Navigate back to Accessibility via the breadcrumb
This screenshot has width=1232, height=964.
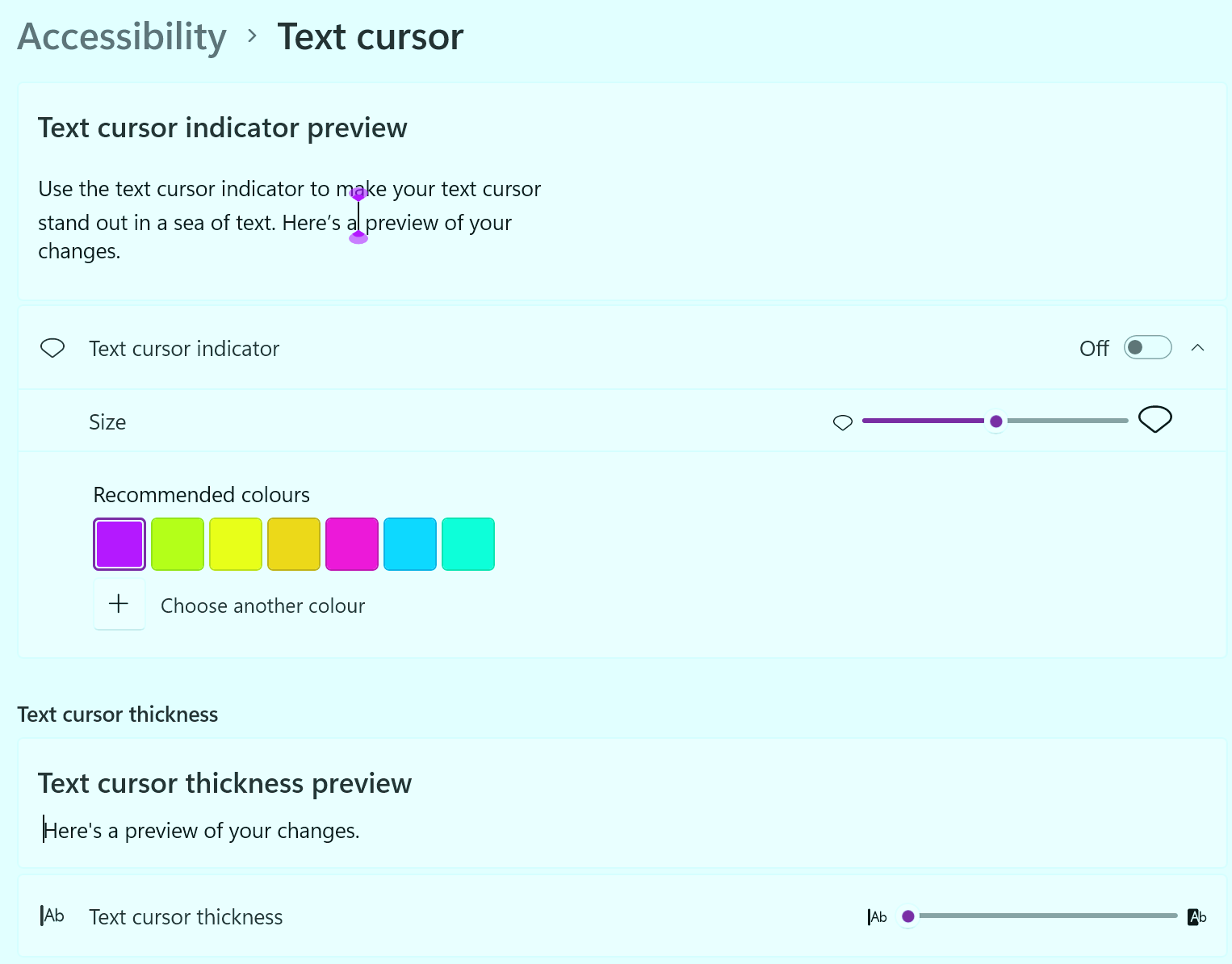click(121, 36)
